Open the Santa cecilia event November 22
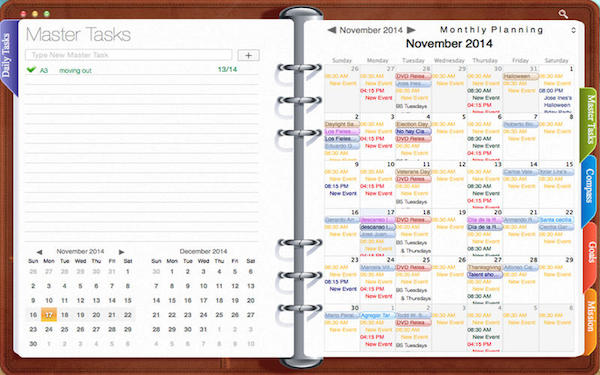The image size is (600, 375). [556, 220]
